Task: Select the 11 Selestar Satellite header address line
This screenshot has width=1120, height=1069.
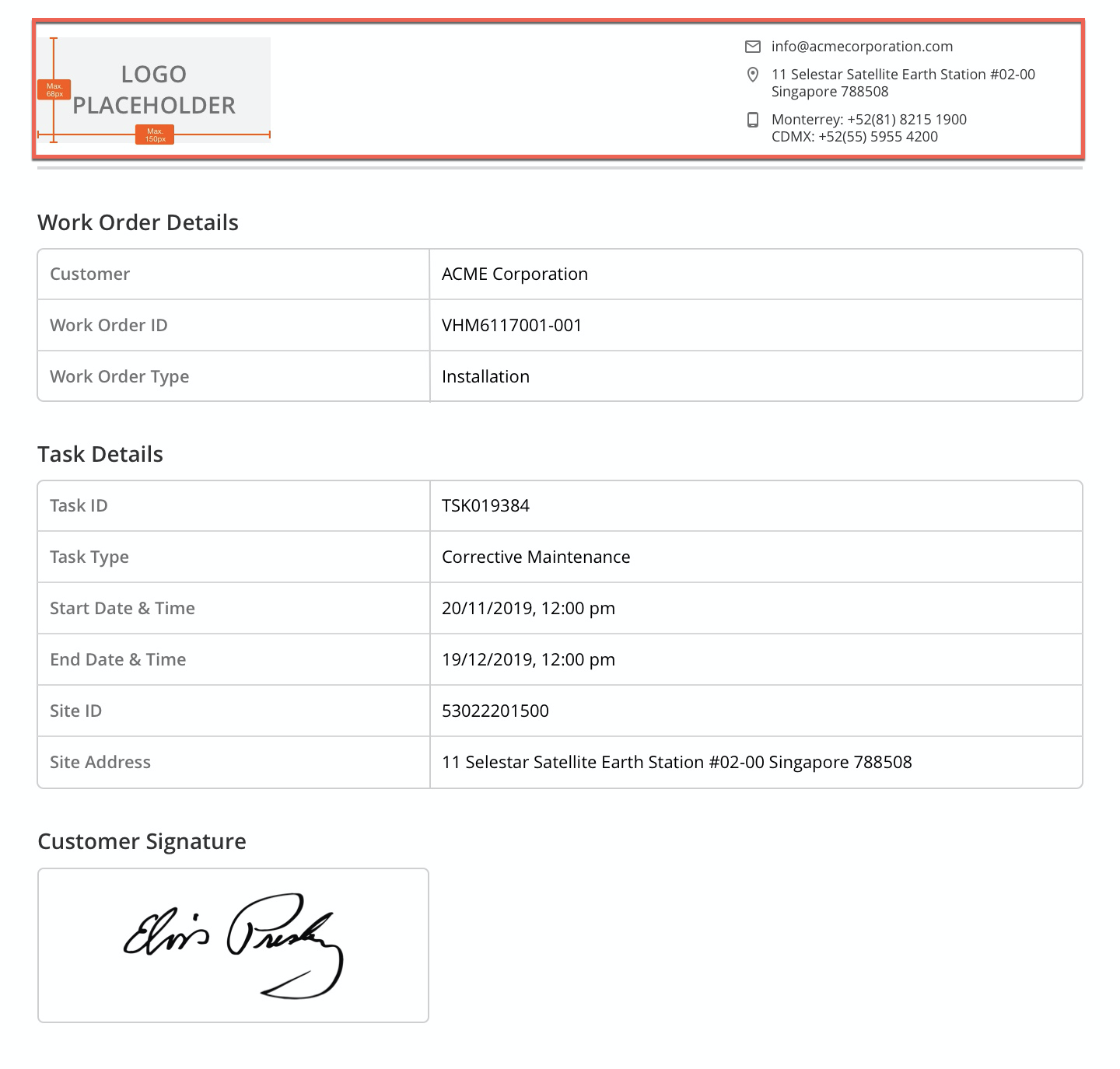Action: (903, 75)
